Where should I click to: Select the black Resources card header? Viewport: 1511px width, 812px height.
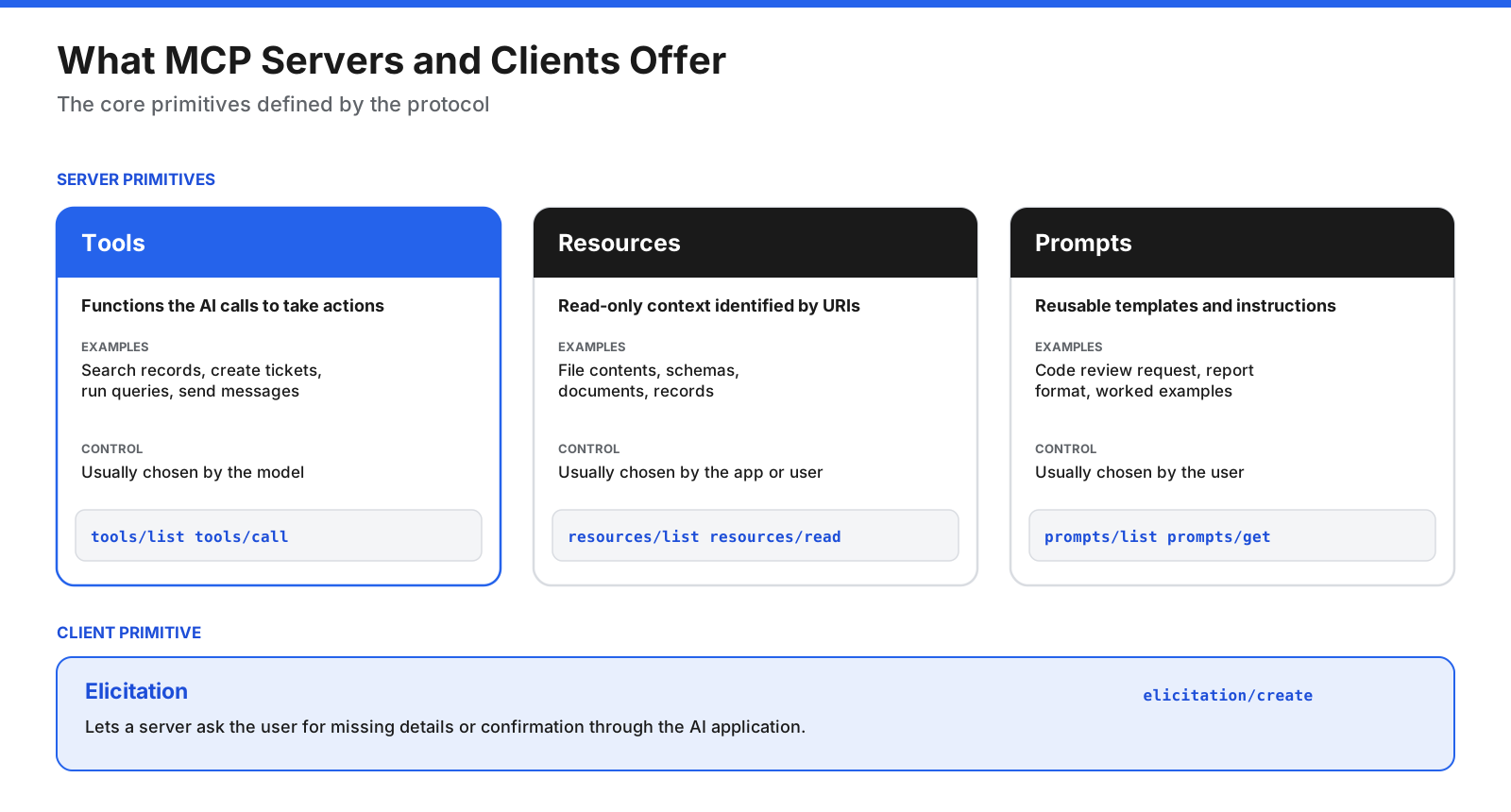tap(755, 243)
